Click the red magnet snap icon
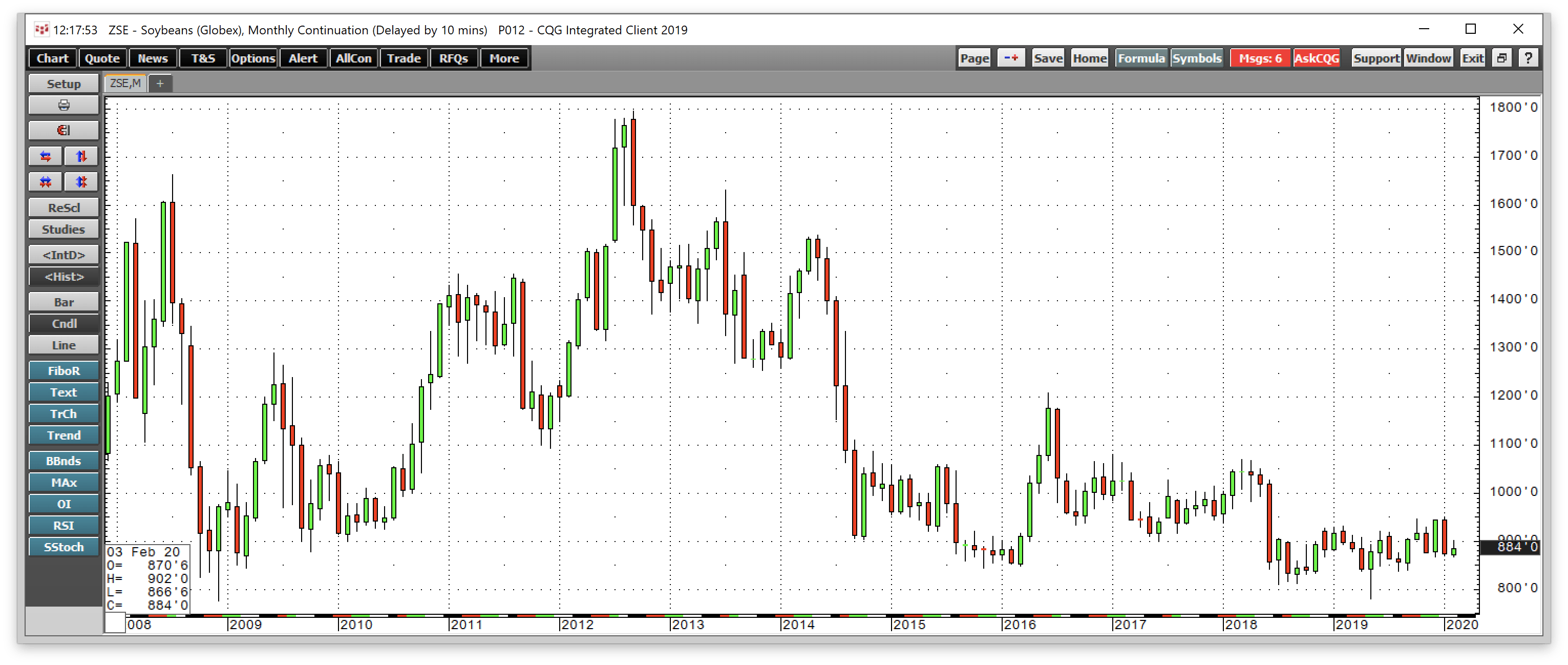Image resolution: width=1568 pixels, height=665 pixels. pos(63,130)
